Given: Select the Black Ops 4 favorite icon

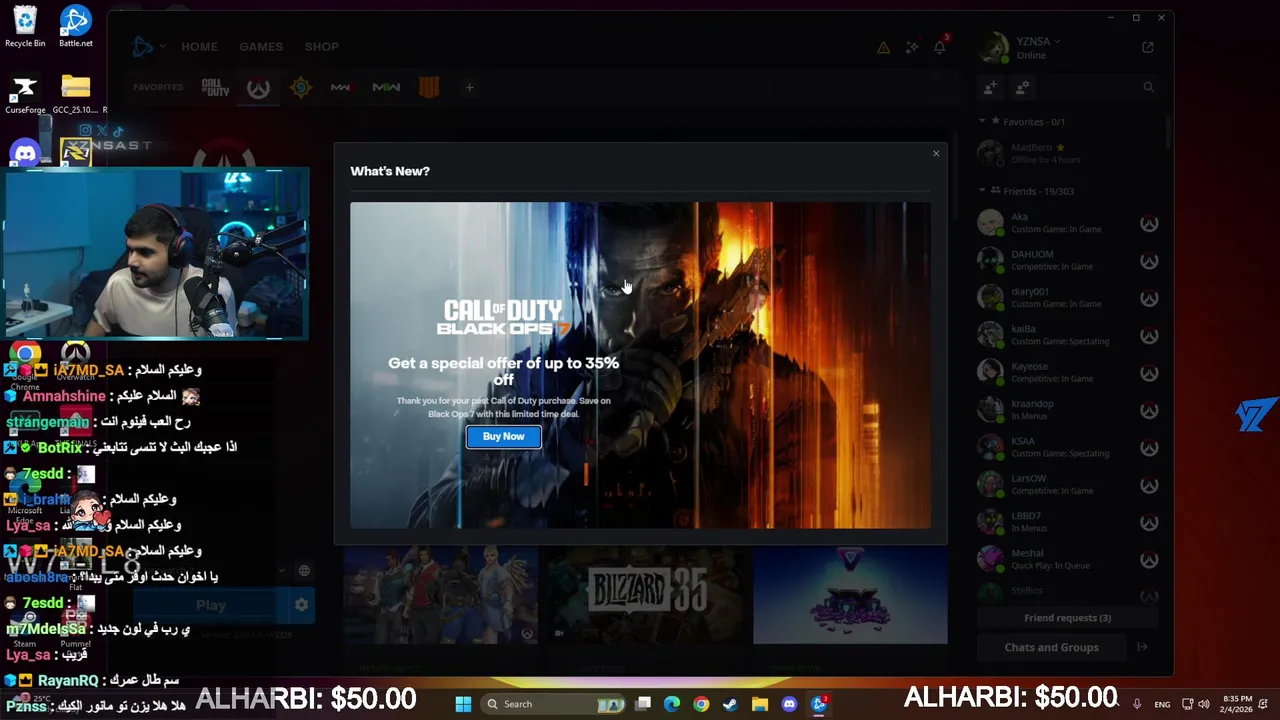Looking at the screenshot, I should pyautogui.click(x=429, y=87).
